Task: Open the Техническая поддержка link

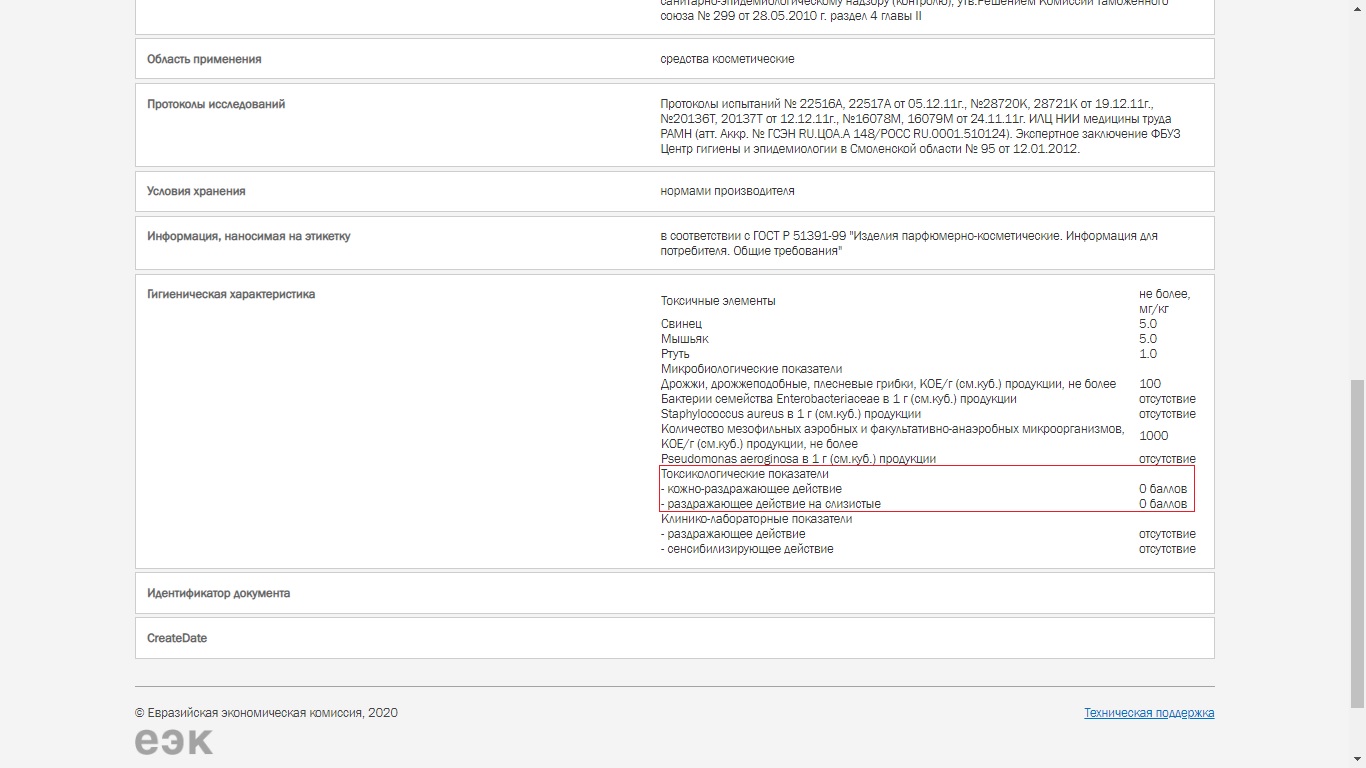Action: coord(1149,713)
